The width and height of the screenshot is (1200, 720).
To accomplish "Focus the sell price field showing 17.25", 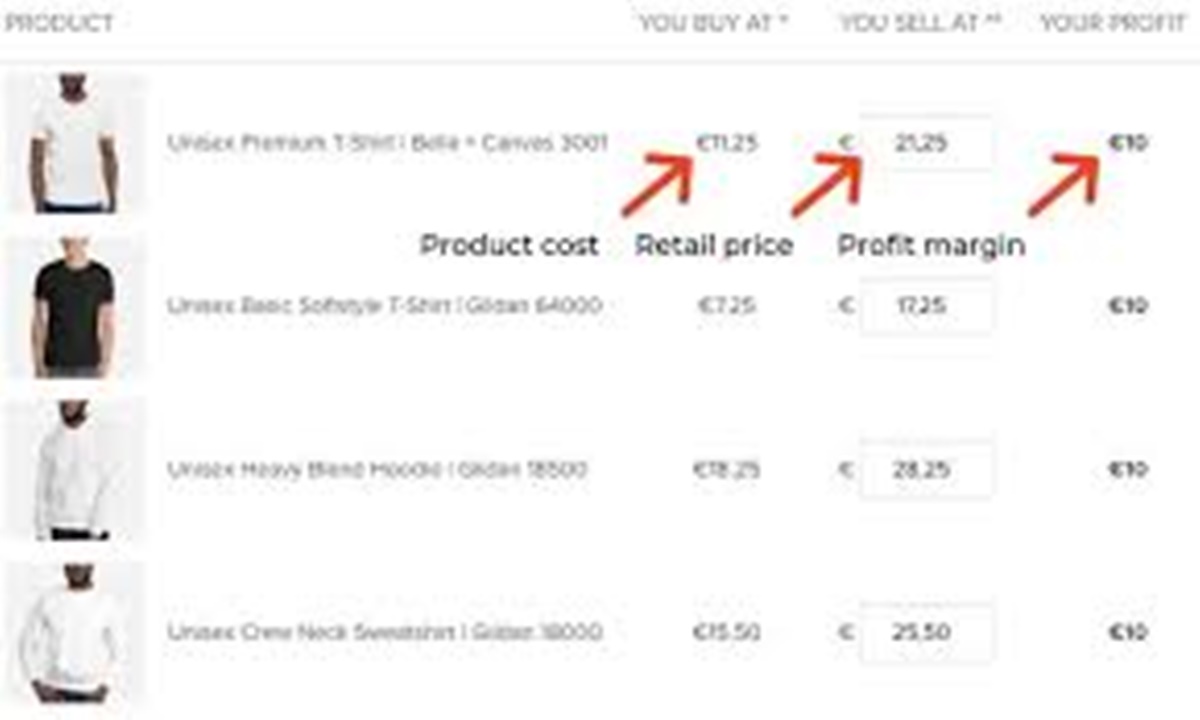I will pos(926,306).
